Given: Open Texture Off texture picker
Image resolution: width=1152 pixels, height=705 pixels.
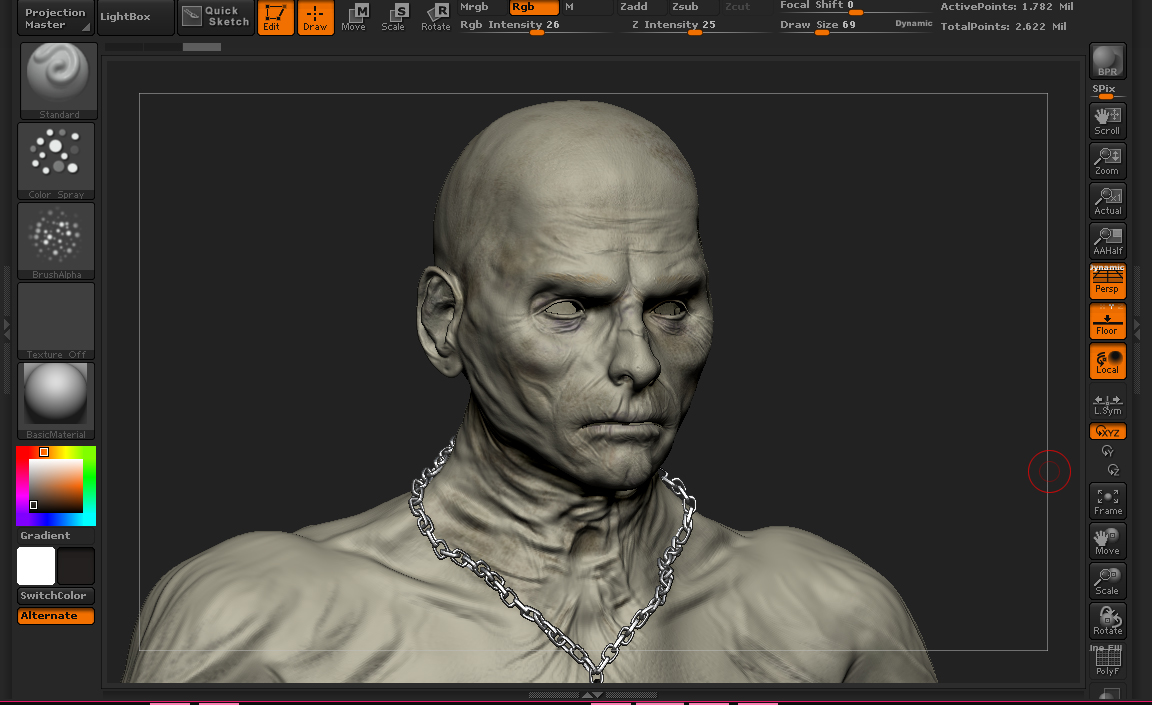Looking at the screenshot, I should [56, 321].
